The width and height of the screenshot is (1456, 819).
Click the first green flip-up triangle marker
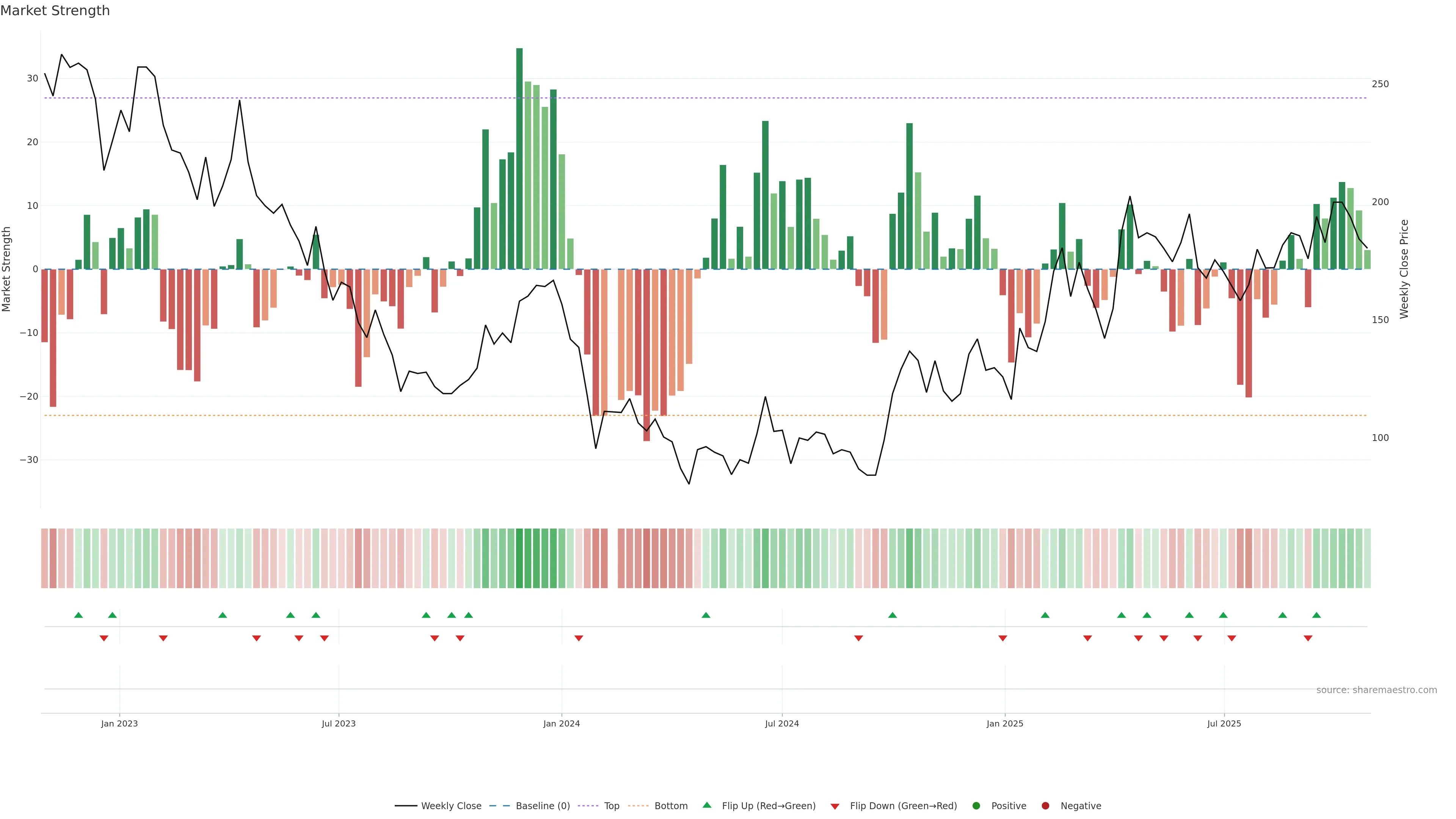tap(78, 615)
